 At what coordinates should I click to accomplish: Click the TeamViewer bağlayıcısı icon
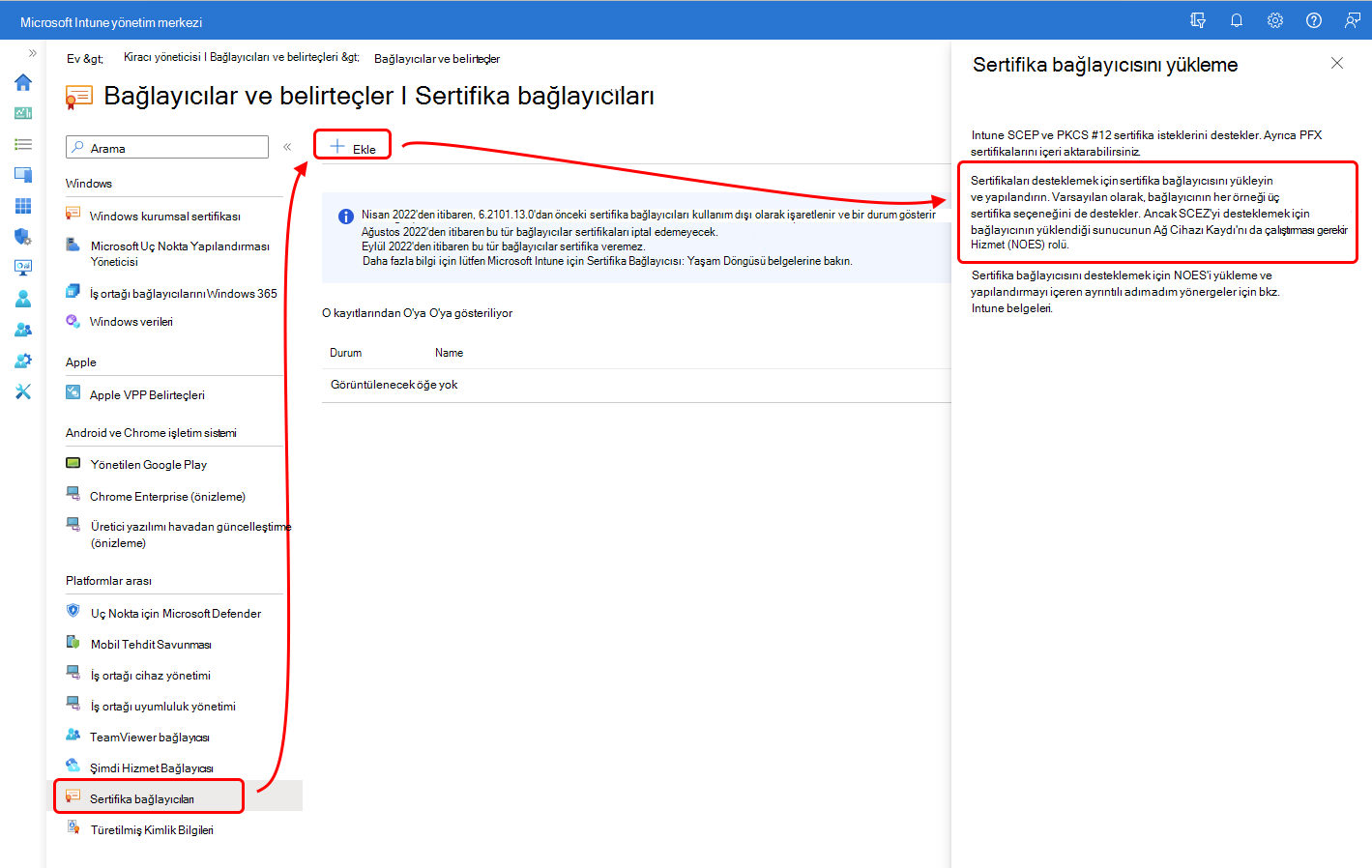click(73, 735)
